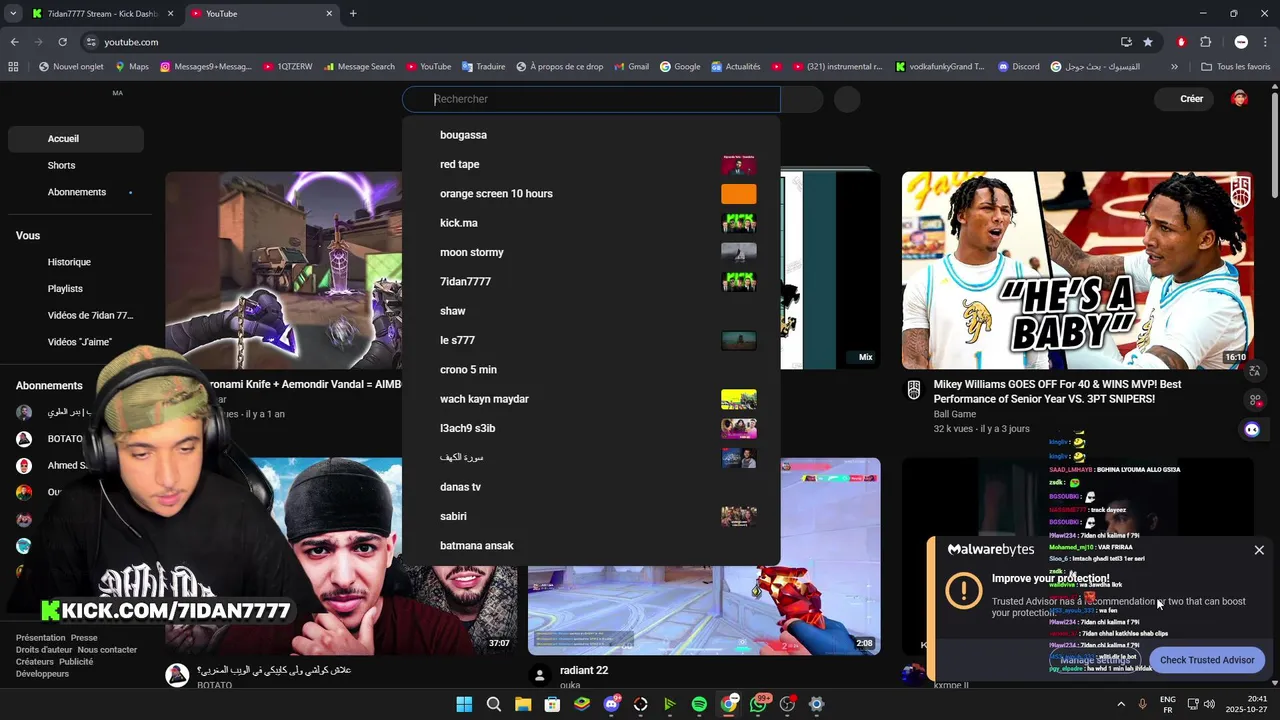The height and width of the screenshot is (720, 1280).
Task: Open the Tous les favoris folder
Action: pyautogui.click(x=1235, y=67)
